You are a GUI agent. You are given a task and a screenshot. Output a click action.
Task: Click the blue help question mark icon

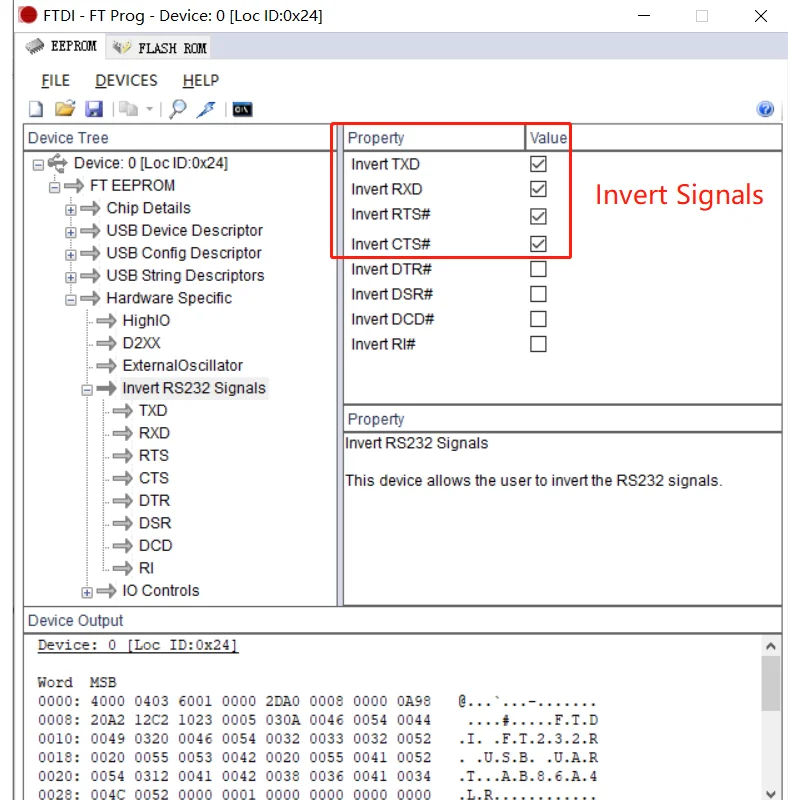tap(765, 109)
